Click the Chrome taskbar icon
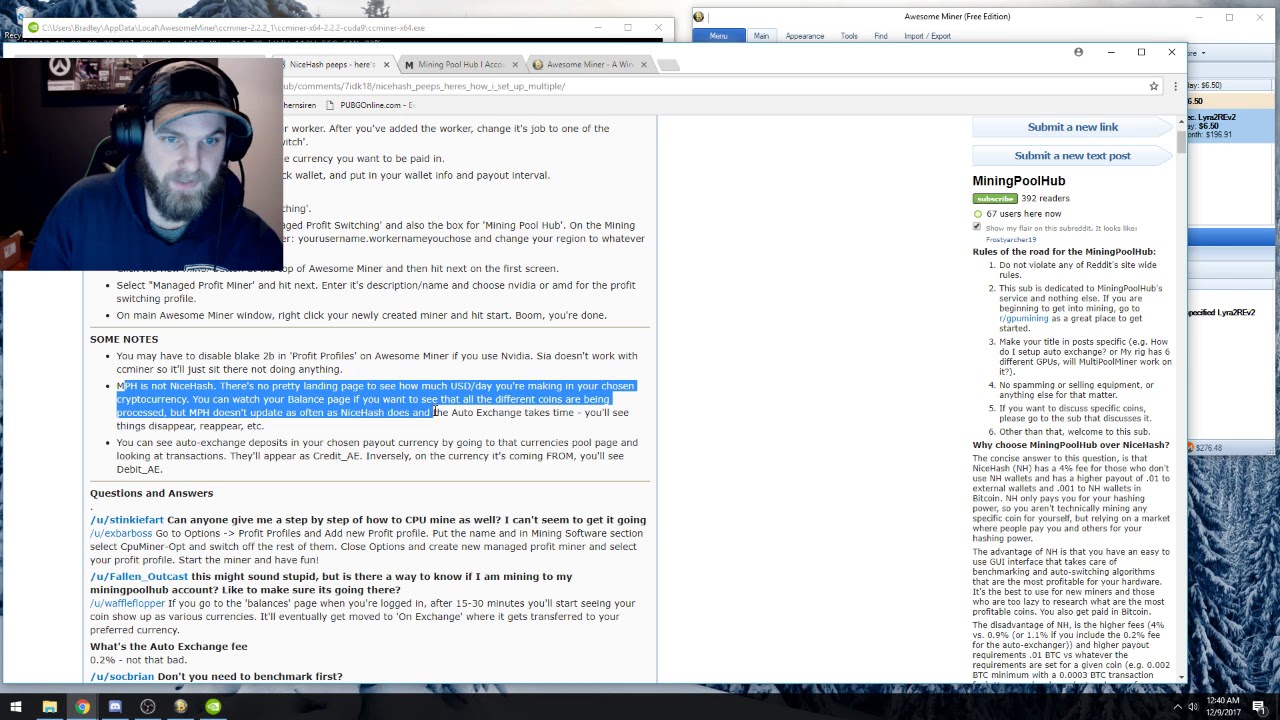 (x=82, y=707)
